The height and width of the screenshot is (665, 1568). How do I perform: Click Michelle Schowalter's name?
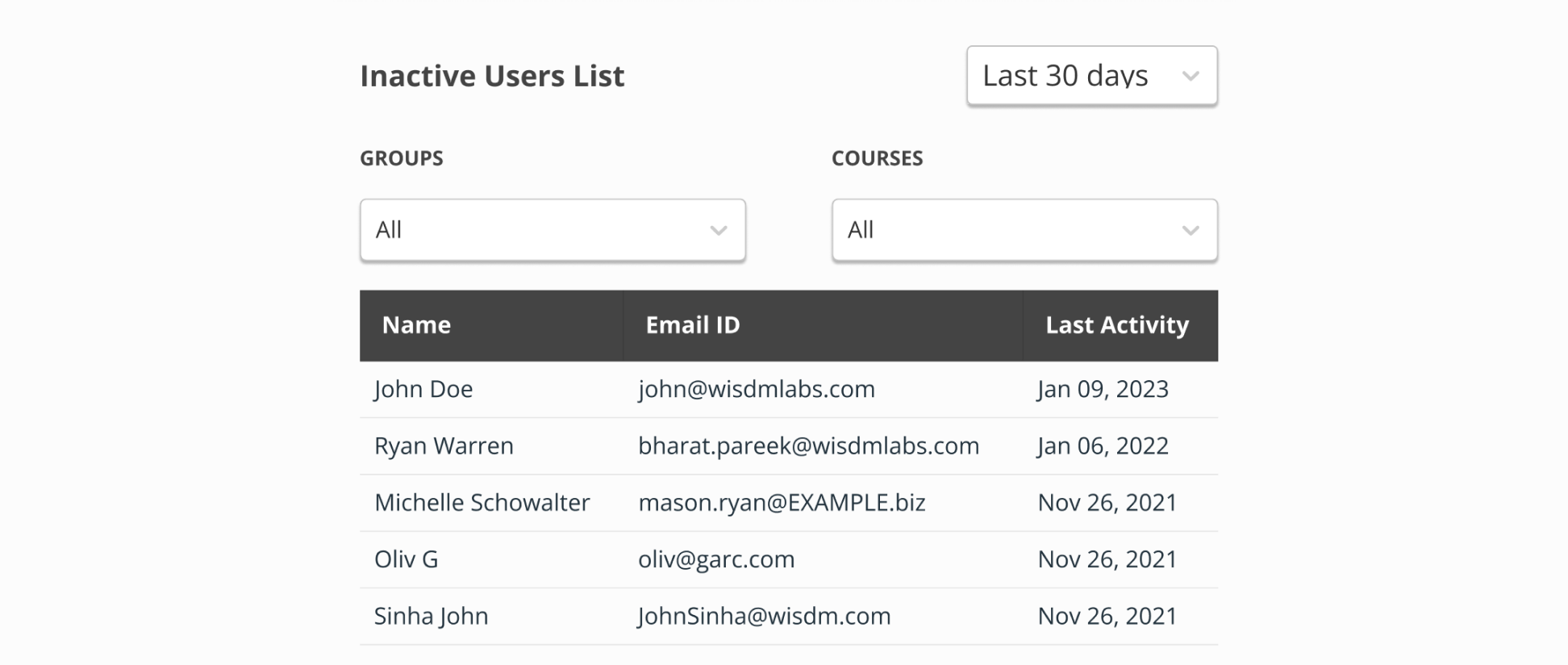click(482, 503)
